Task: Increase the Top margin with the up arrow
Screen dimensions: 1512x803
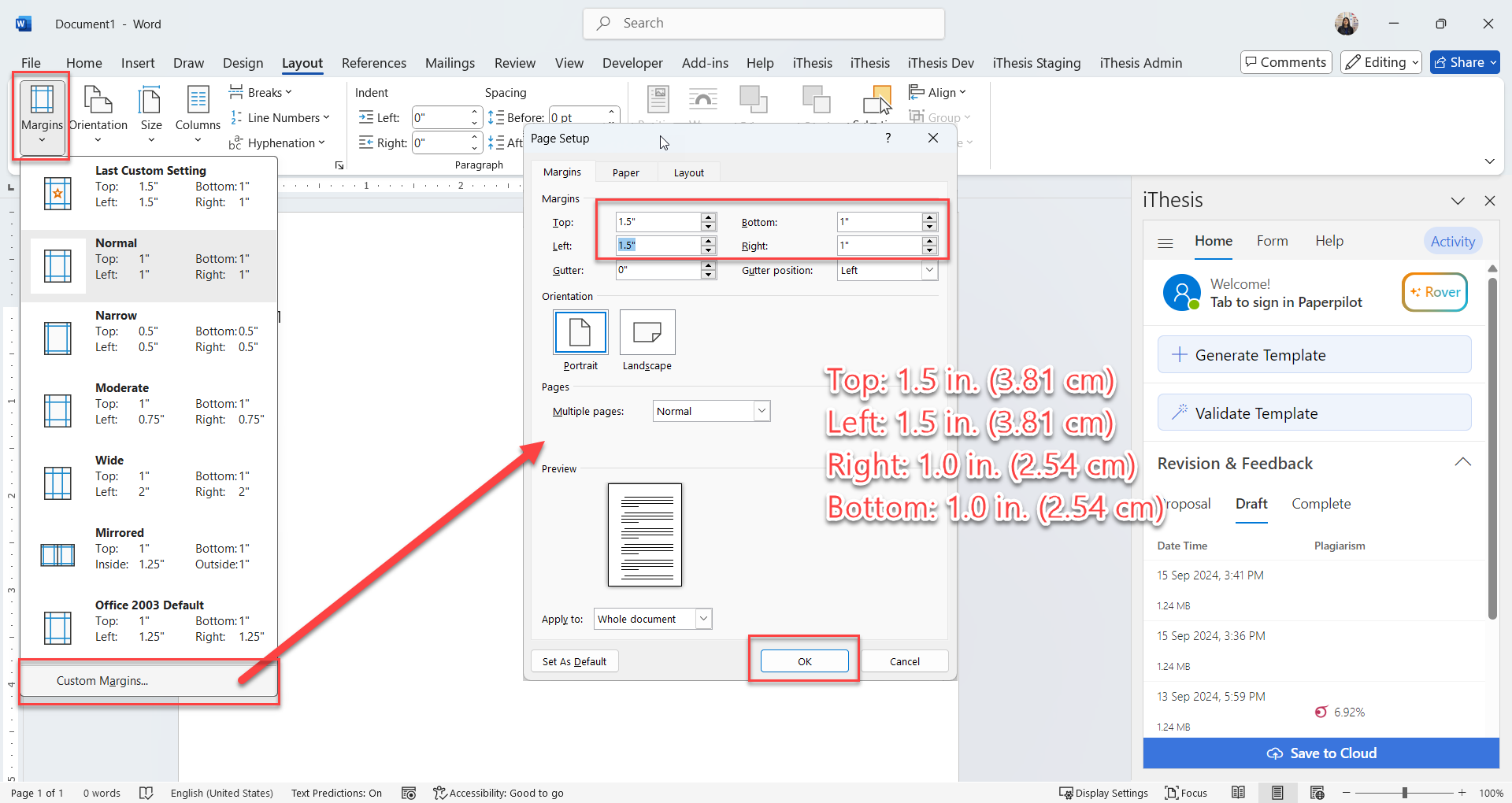Action: (709, 217)
